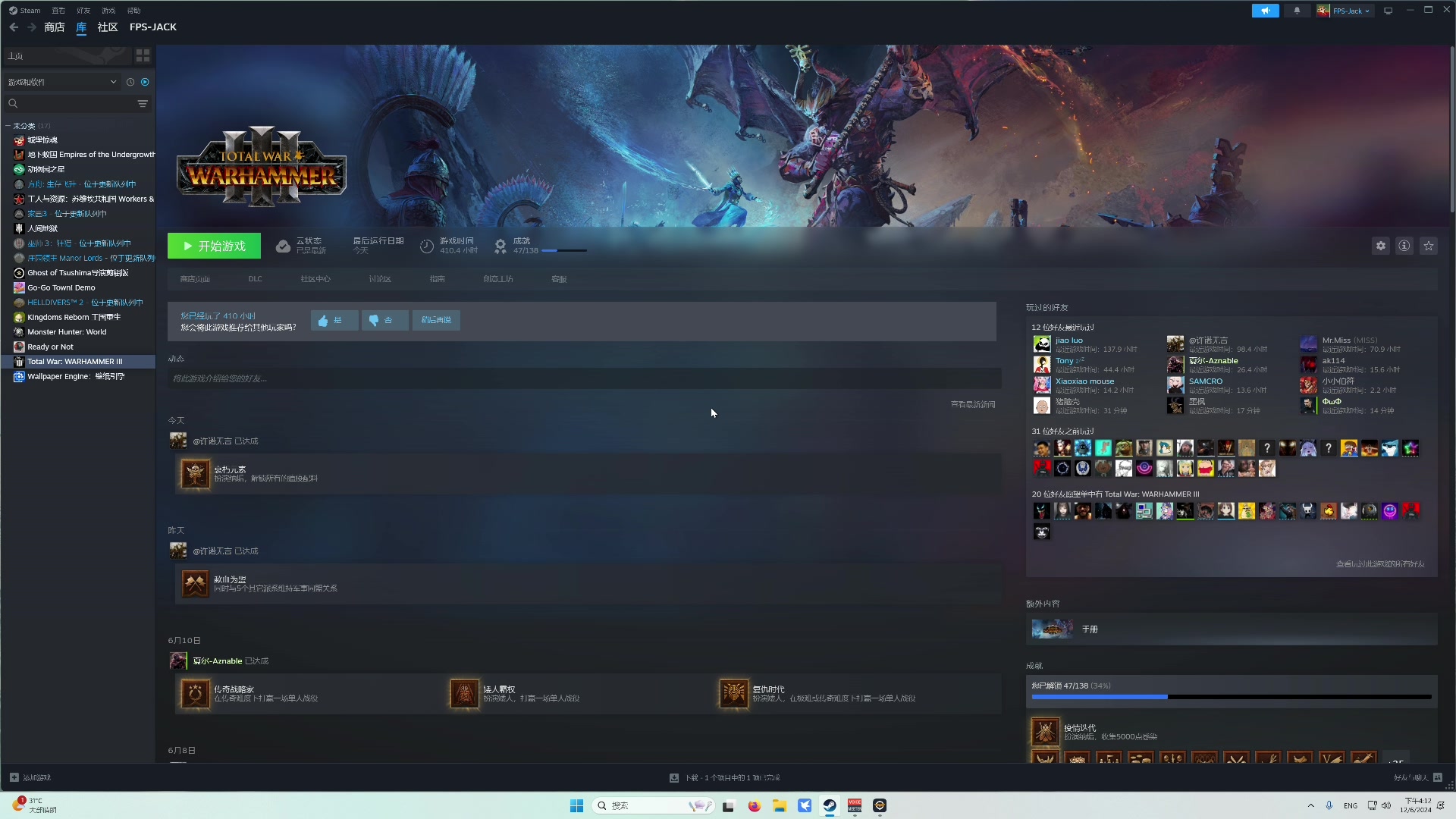This screenshot has width=1456, height=819.
Task: Click the maybe later review button
Action: coord(436,320)
